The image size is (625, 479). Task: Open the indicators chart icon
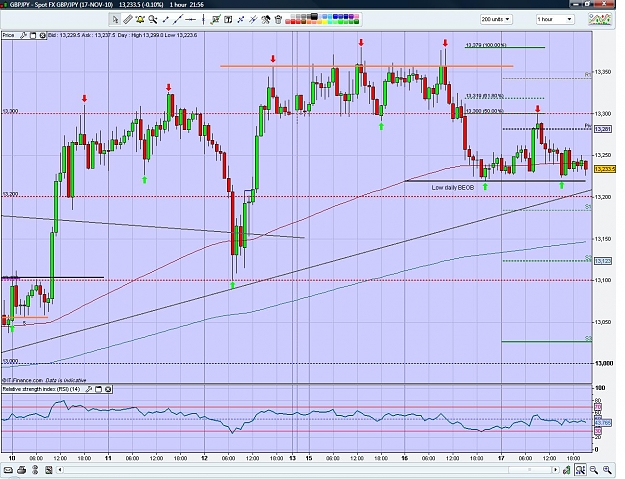(x=600, y=19)
